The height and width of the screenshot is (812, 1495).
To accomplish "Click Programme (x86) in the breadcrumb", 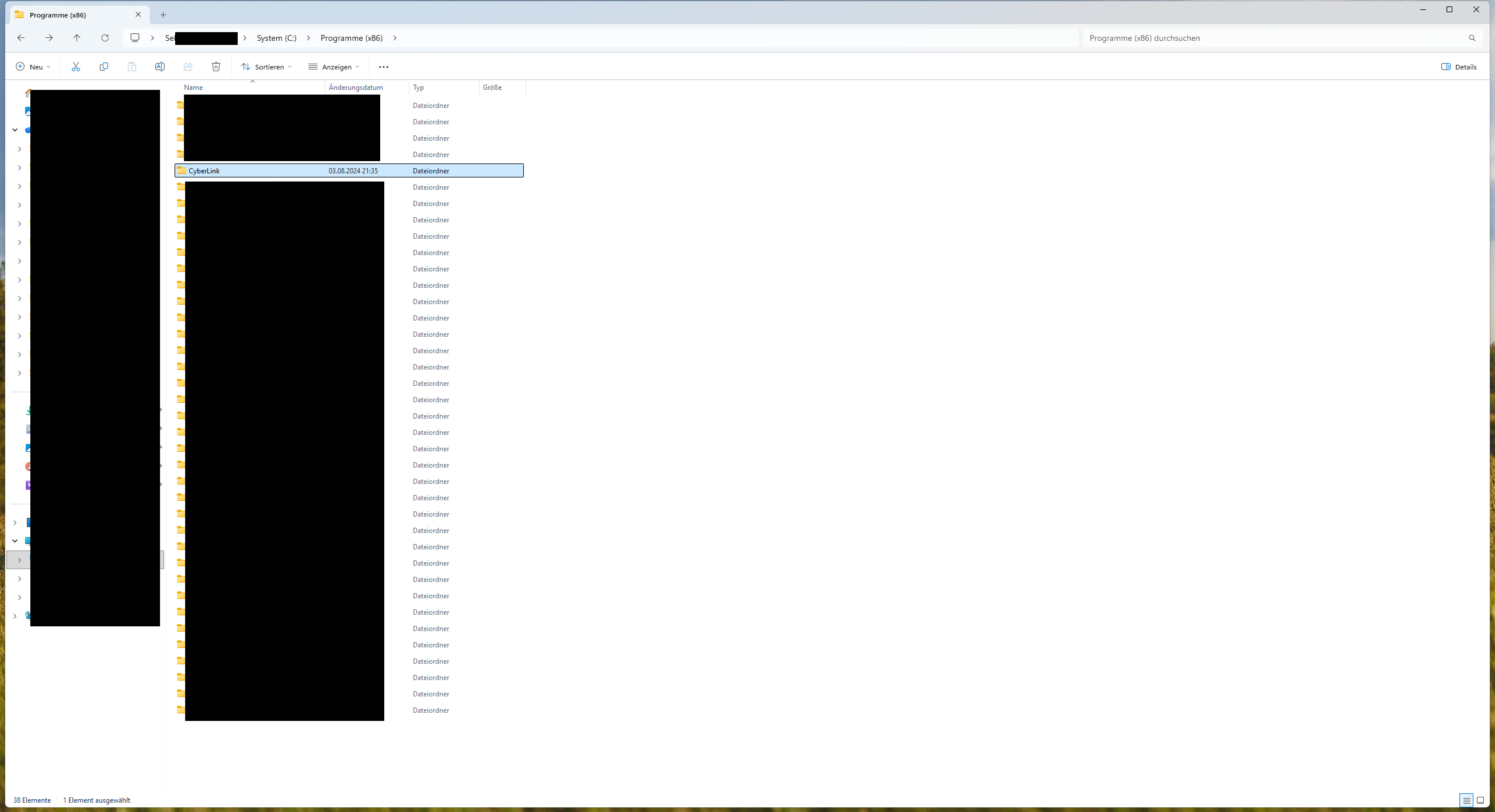I will click(x=352, y=38).
